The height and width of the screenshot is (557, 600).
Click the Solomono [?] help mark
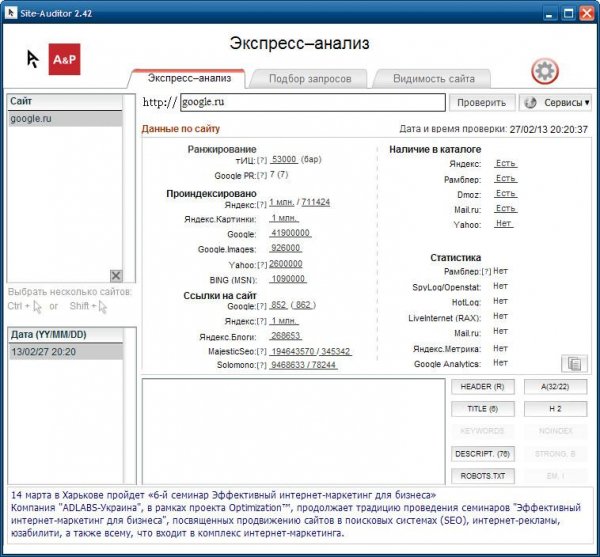tap(262, 365)
